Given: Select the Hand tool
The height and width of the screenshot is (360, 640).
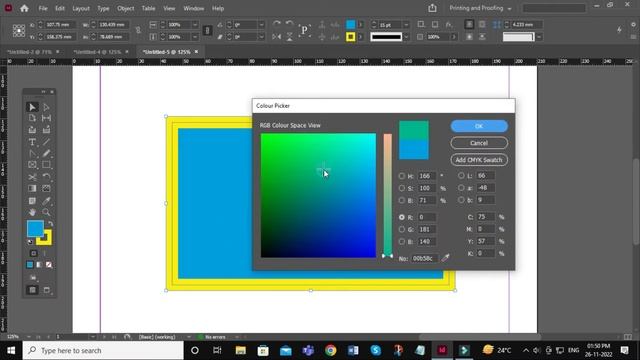Looking at the screenshot, I should [x=32, y=212].
